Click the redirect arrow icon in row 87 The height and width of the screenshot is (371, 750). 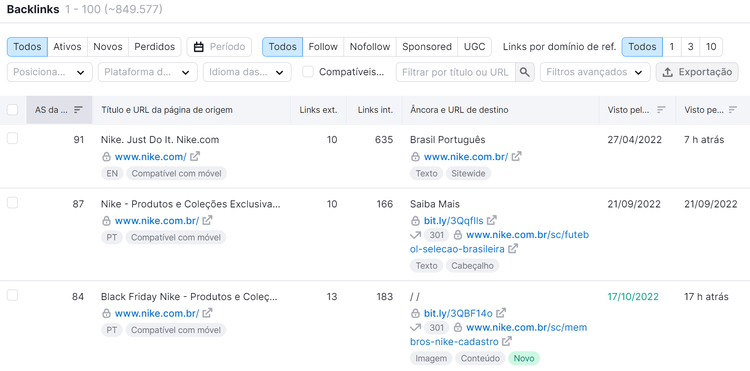point(415,235)
